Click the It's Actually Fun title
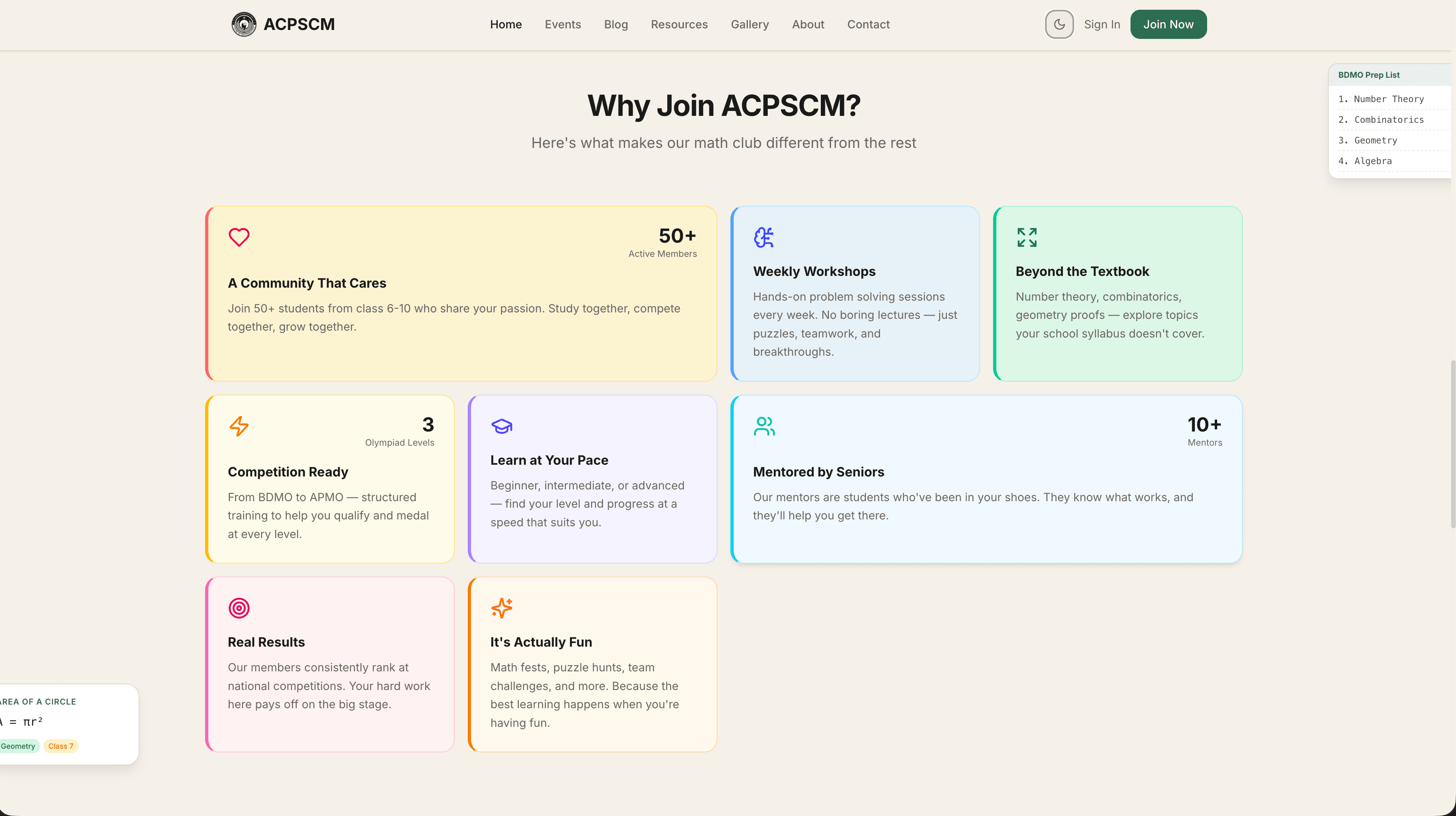 tap(541, 642)
